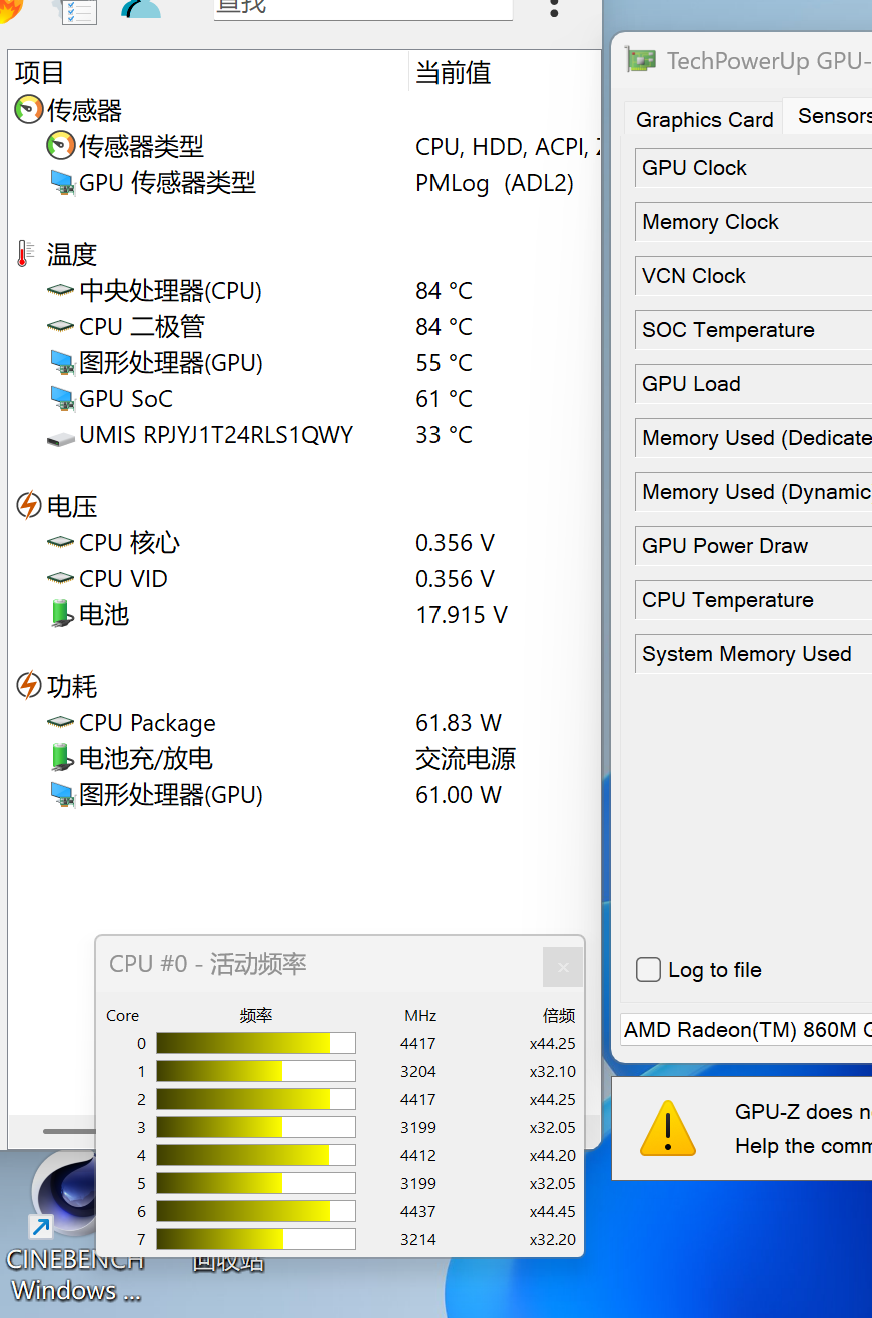Open the GPU Load sensor dropdown
The width and height of the screenshot is (872, 1318).
pyautogui.click(x=754, y=384)
